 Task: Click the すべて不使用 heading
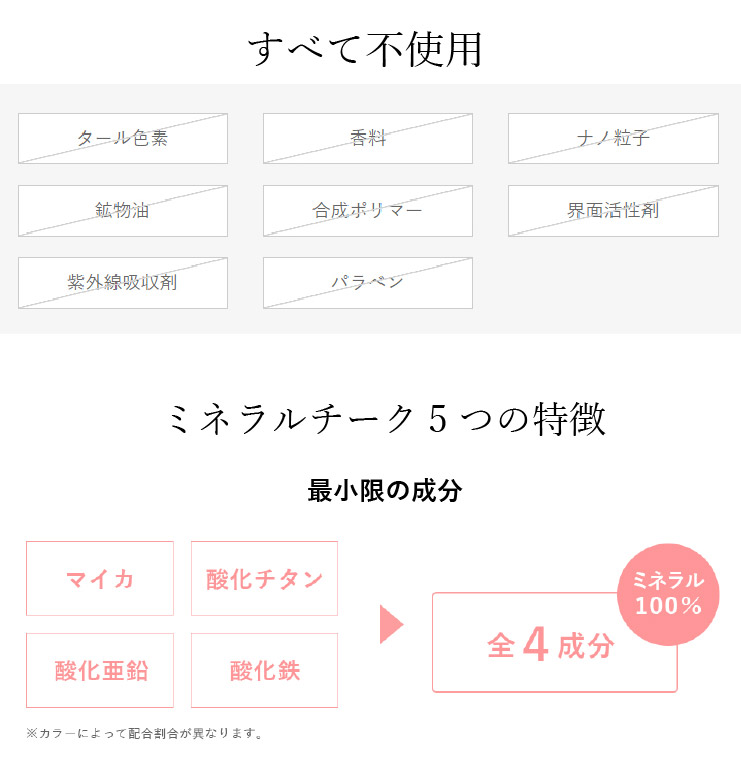coord(365,49)
